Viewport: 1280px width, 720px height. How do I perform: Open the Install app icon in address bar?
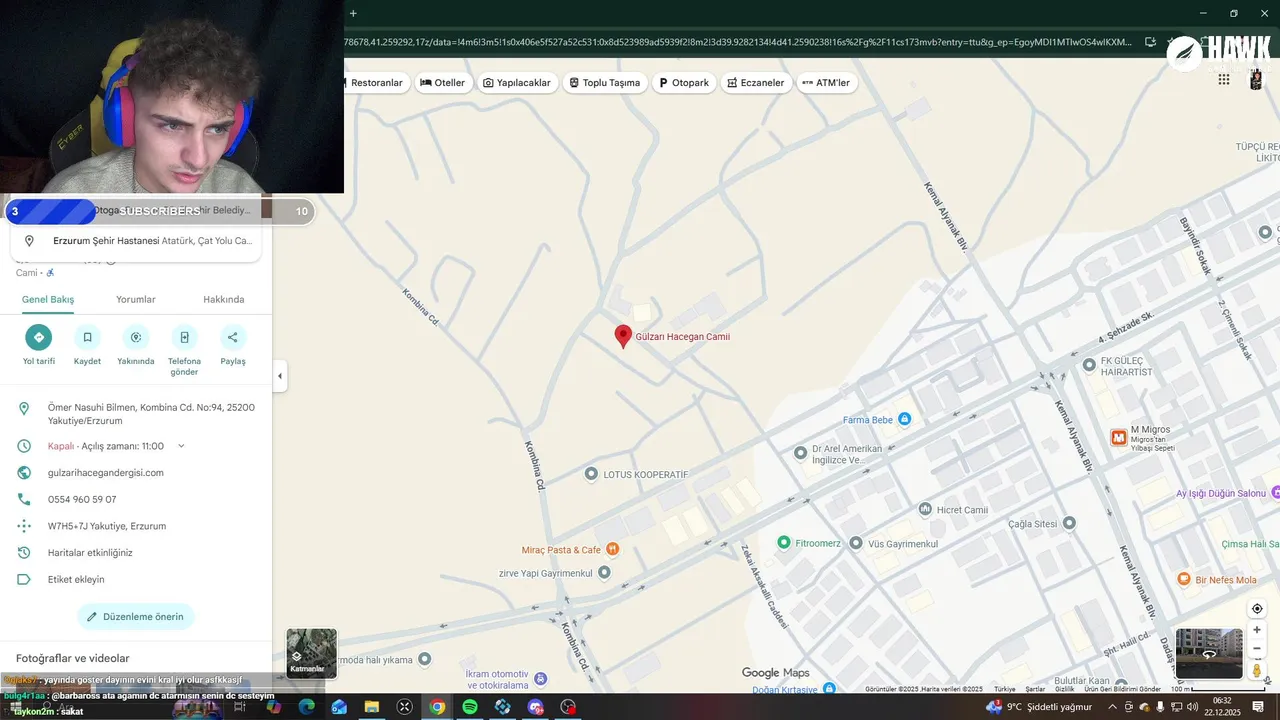[1150, 42]
